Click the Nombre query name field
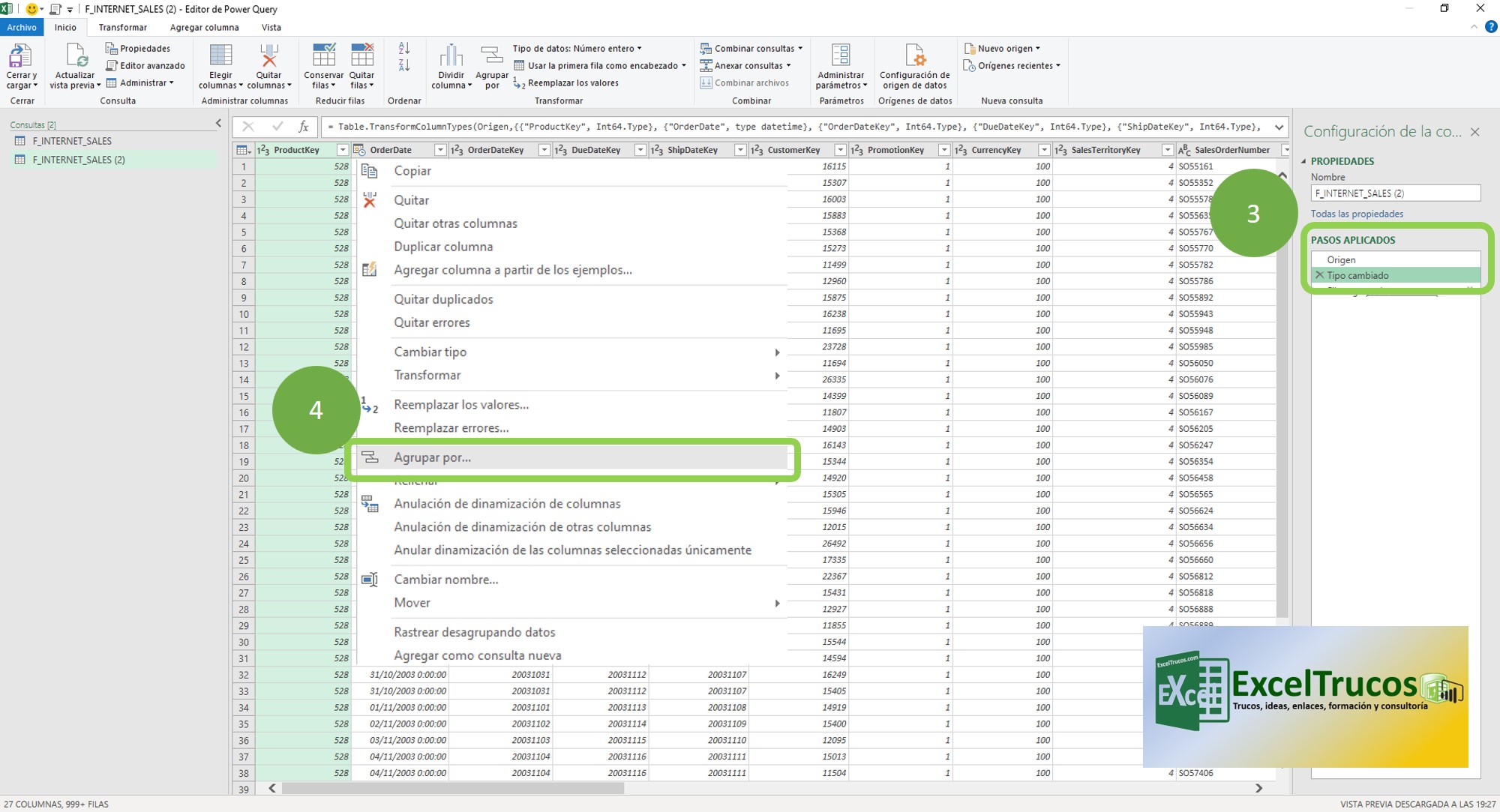The height and width of the screenshot is (812, 1500). [1395, 193]
